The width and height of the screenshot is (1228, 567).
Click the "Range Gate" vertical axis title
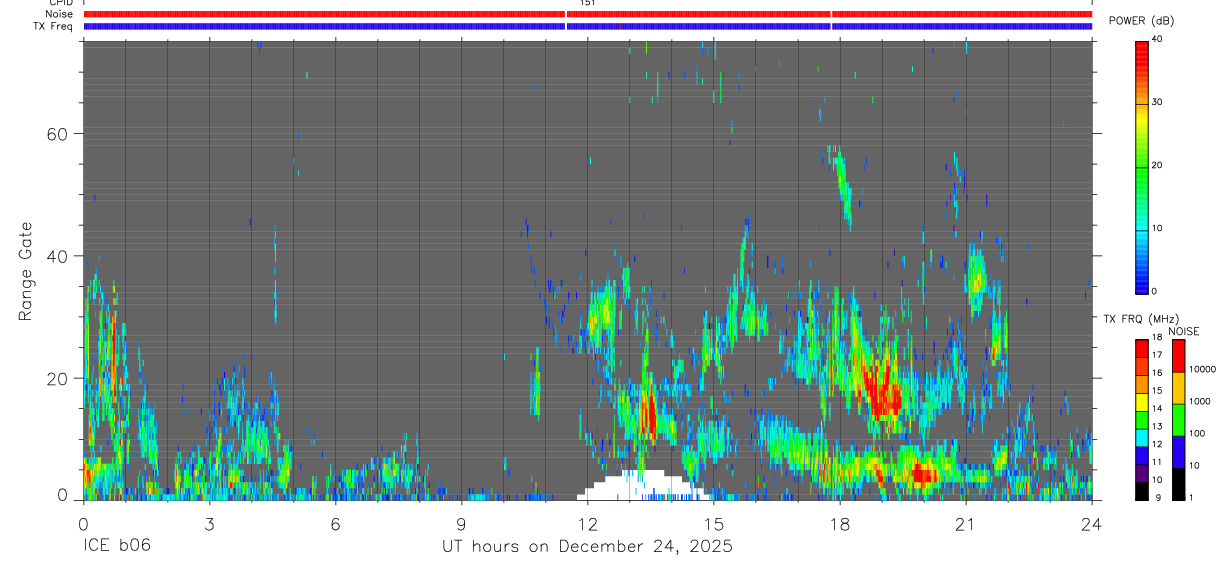click(x=24, y=271)
